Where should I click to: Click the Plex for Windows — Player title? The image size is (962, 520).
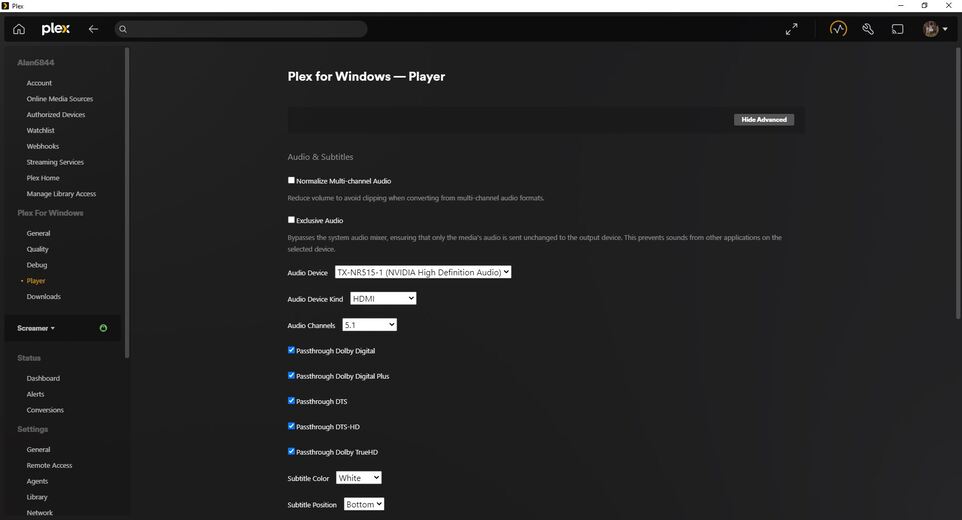tap(366, 77)
